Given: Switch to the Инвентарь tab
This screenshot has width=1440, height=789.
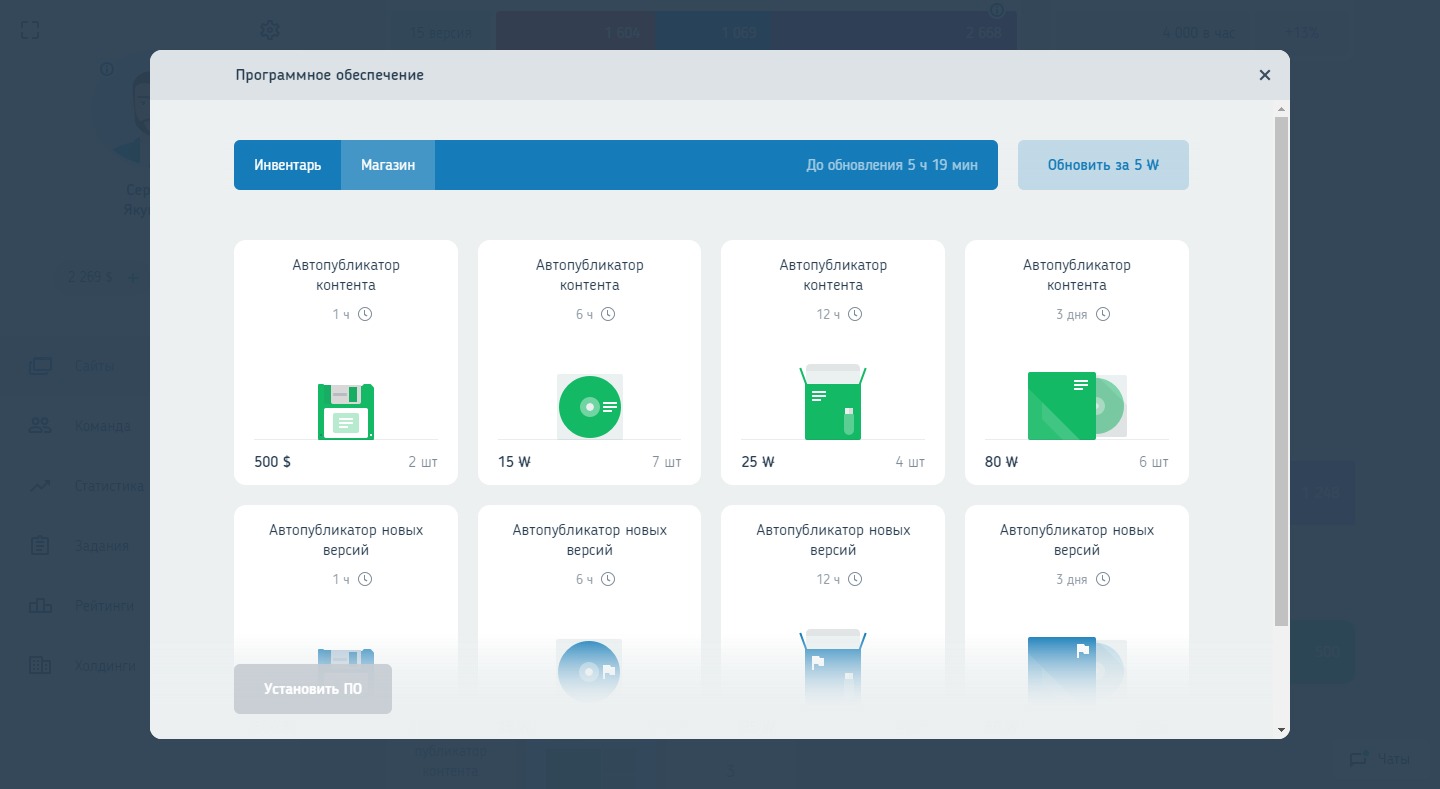Looking at the screenshot, I should click(x=288, y=165).
